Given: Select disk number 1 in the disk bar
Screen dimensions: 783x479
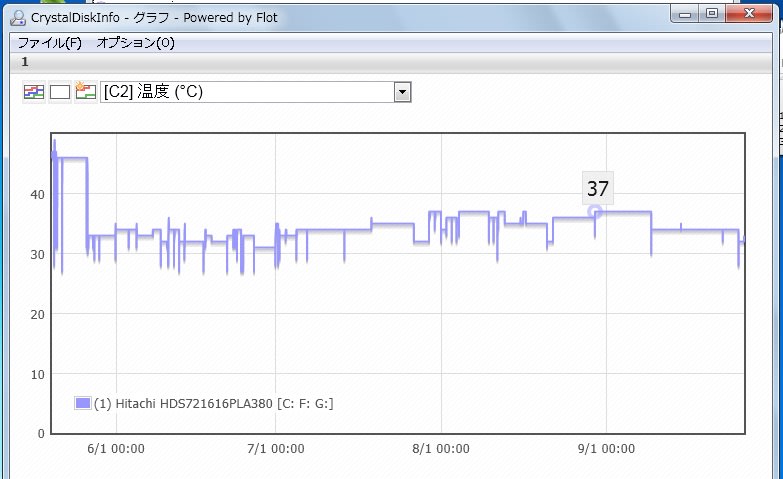Looking at the screenshot, I should point(25,62).
